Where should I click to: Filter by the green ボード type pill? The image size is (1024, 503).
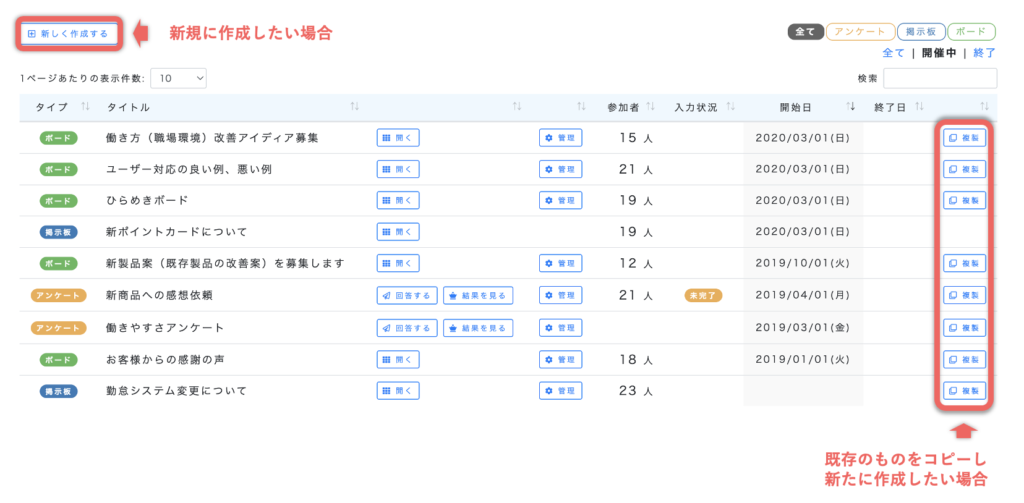[972, 32]
